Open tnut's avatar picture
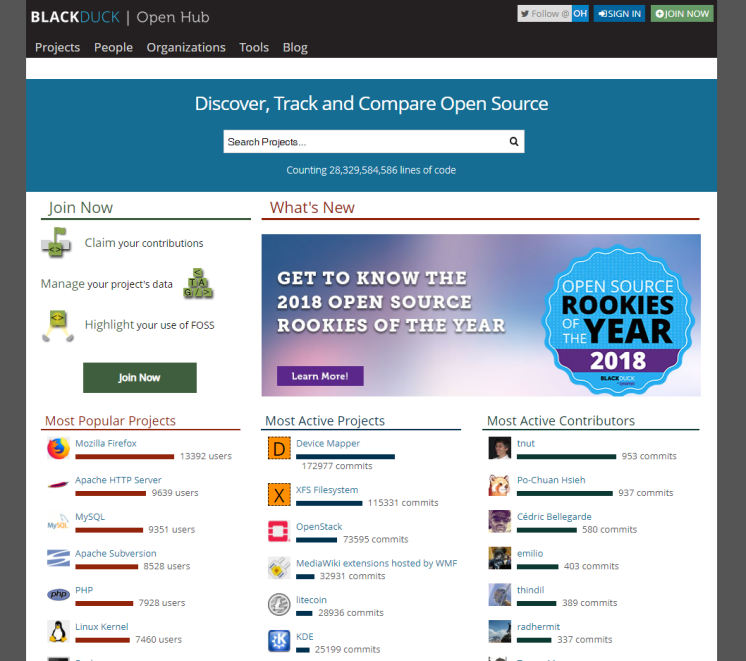Viewport: 746px width, 661px height. tap(500, 448)
